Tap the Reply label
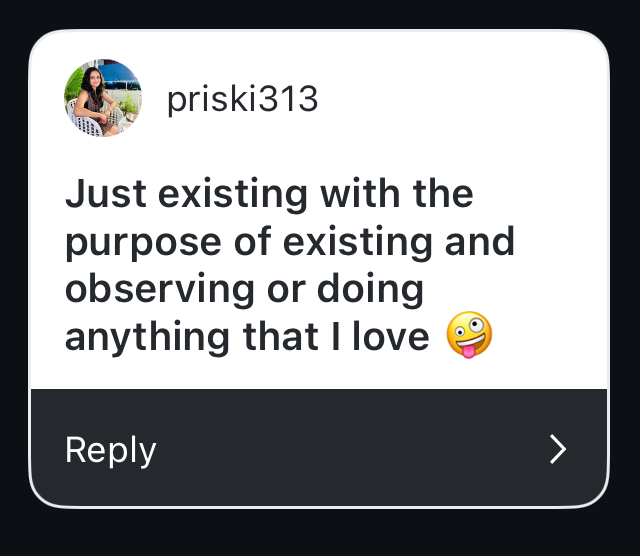This screenshot has height=556, width=640. (110, 450)
